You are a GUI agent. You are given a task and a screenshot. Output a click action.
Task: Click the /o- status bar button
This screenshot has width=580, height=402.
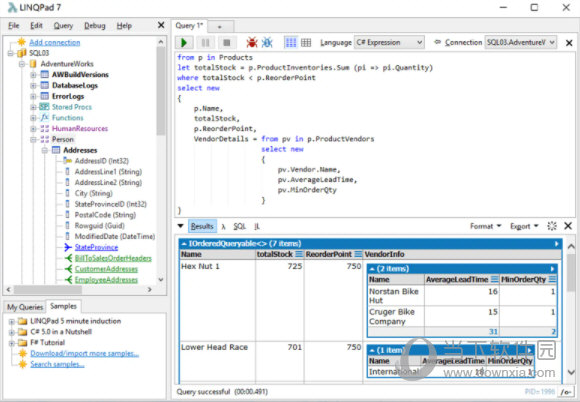pos(566,392)
